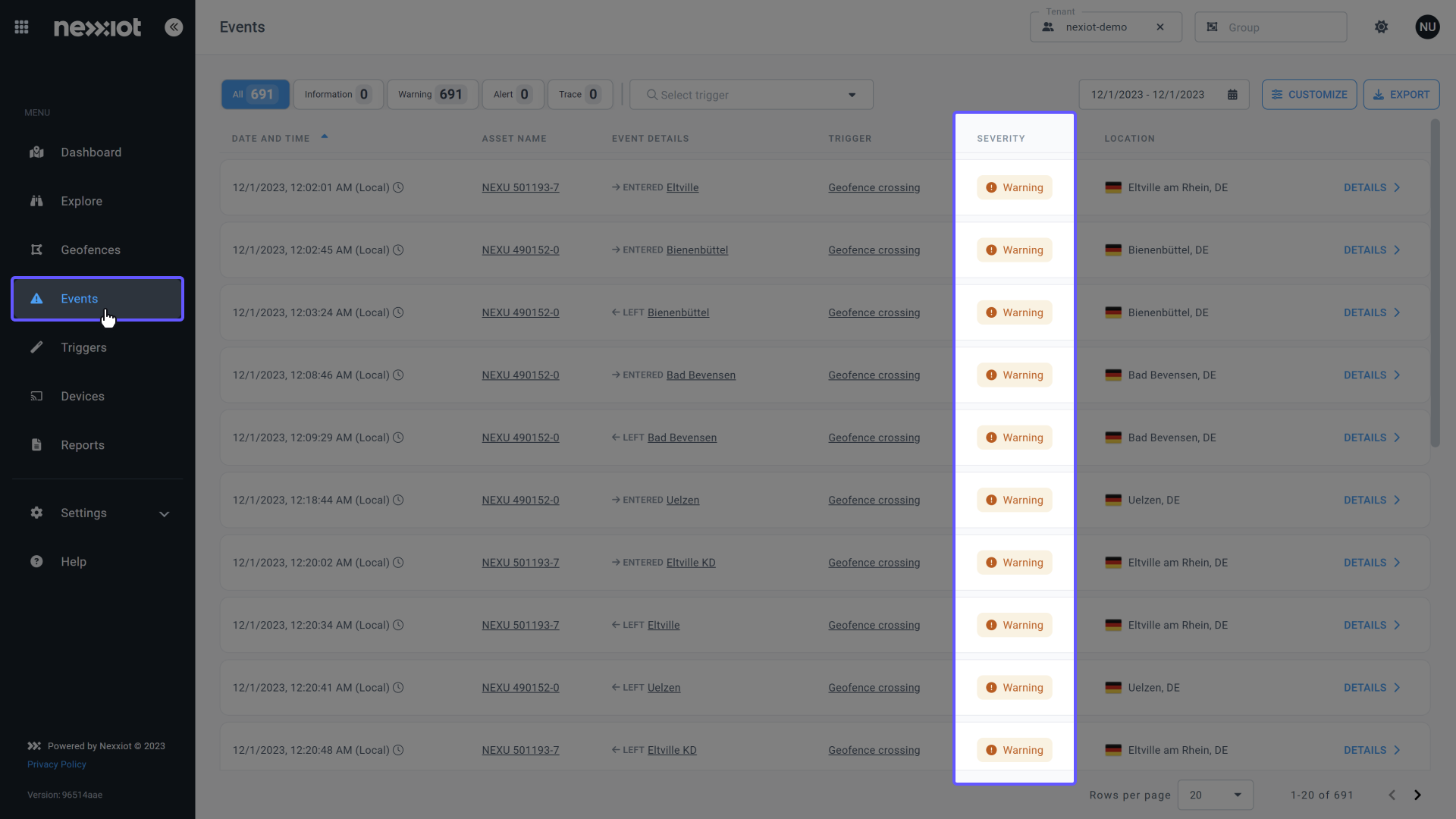Go to the next page arrow
Image resolution: width=1456 pixels, height=819 pixels.
pyautogui.click(x=1417, y=795)
